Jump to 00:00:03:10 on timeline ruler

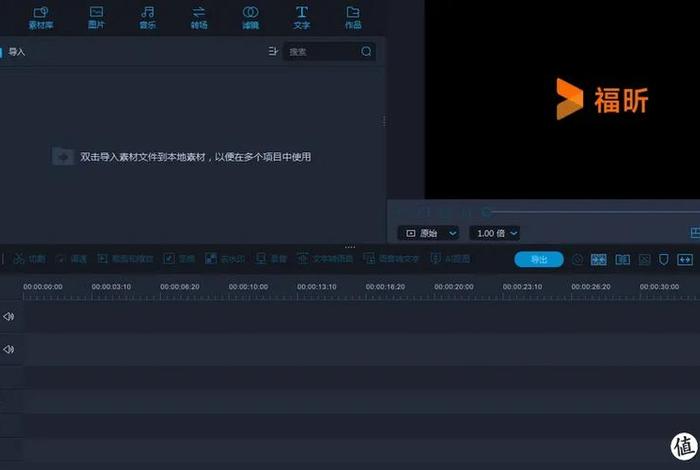(x=111, y=287)
